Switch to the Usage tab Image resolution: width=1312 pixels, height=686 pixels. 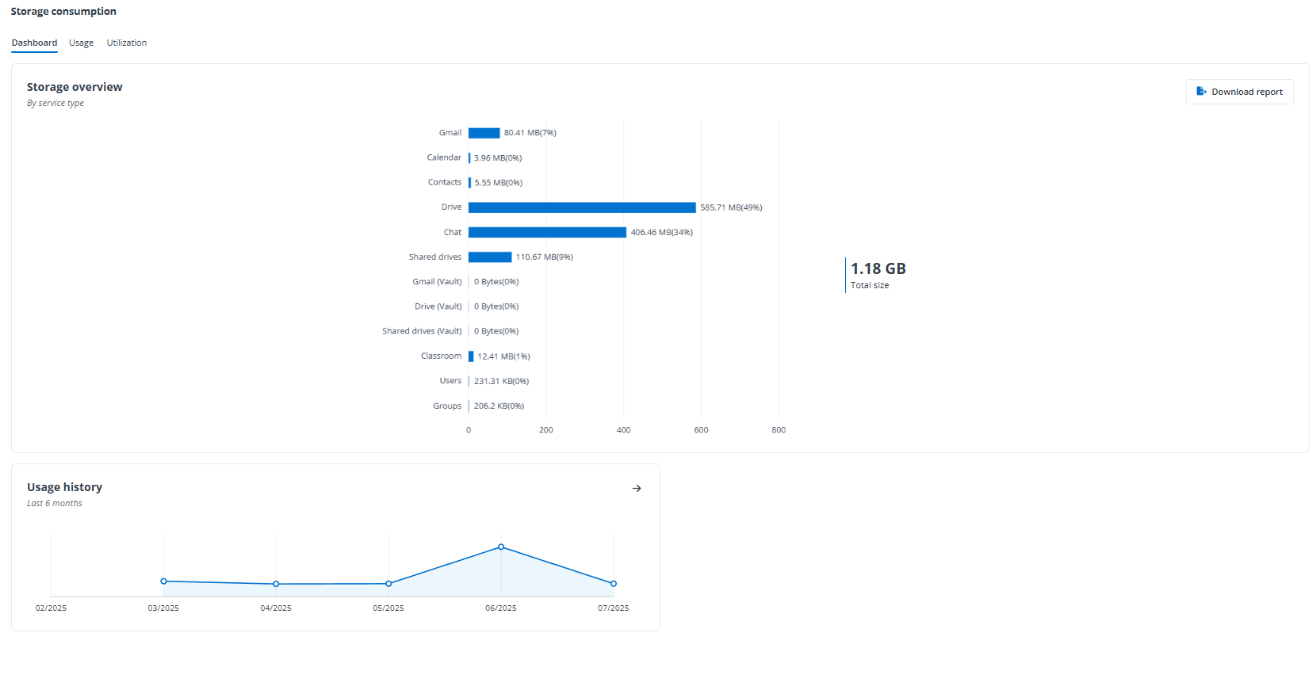pos(81,42)
